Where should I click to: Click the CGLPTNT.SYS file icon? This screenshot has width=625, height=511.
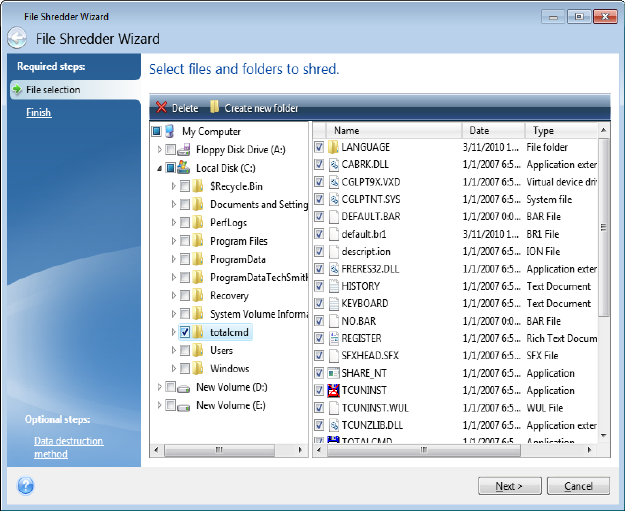pos(334,199)
